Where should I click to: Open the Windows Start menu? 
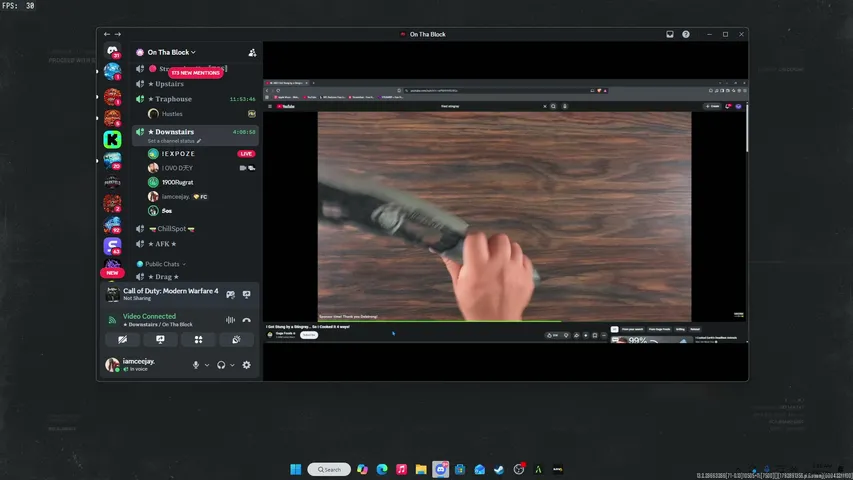pyautogui.click(x=295, y=469)
